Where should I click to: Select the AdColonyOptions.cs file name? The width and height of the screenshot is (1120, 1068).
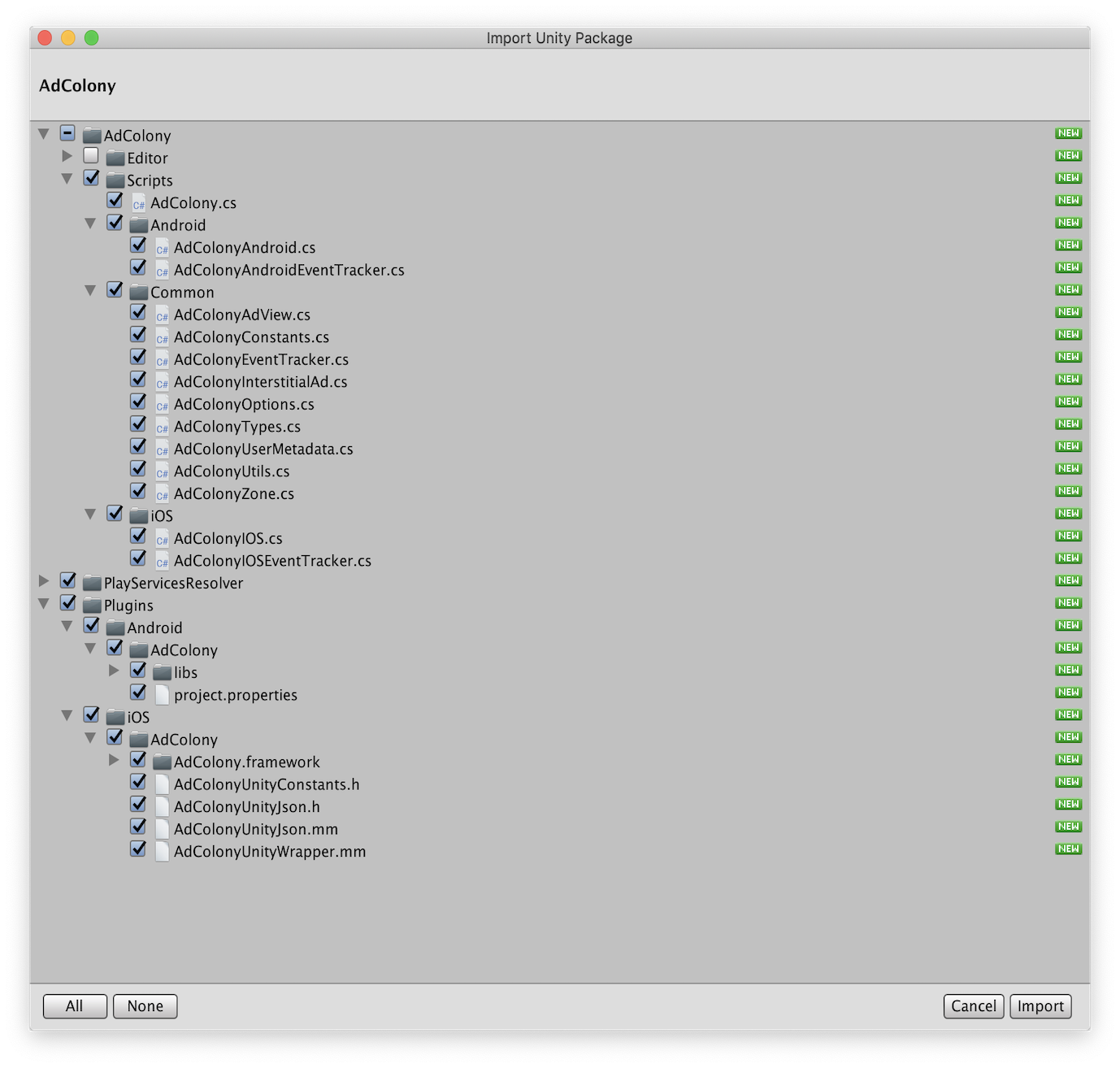point(244,404)
